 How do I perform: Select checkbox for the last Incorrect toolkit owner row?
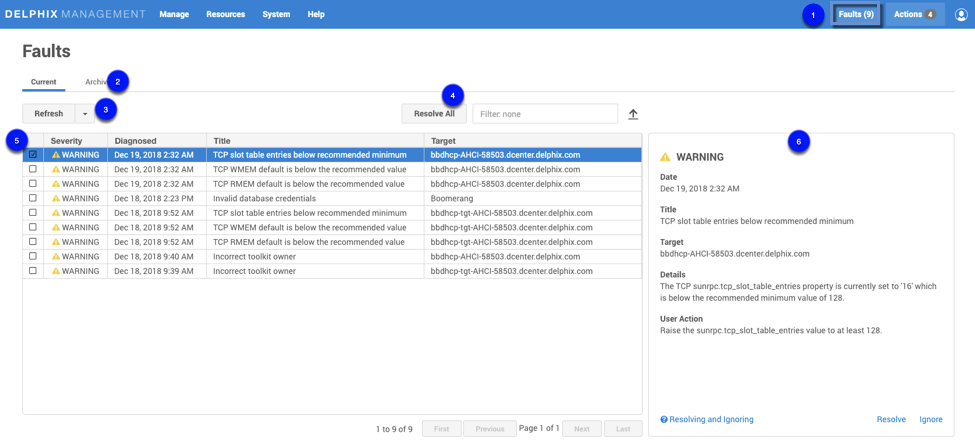(33, 271)
